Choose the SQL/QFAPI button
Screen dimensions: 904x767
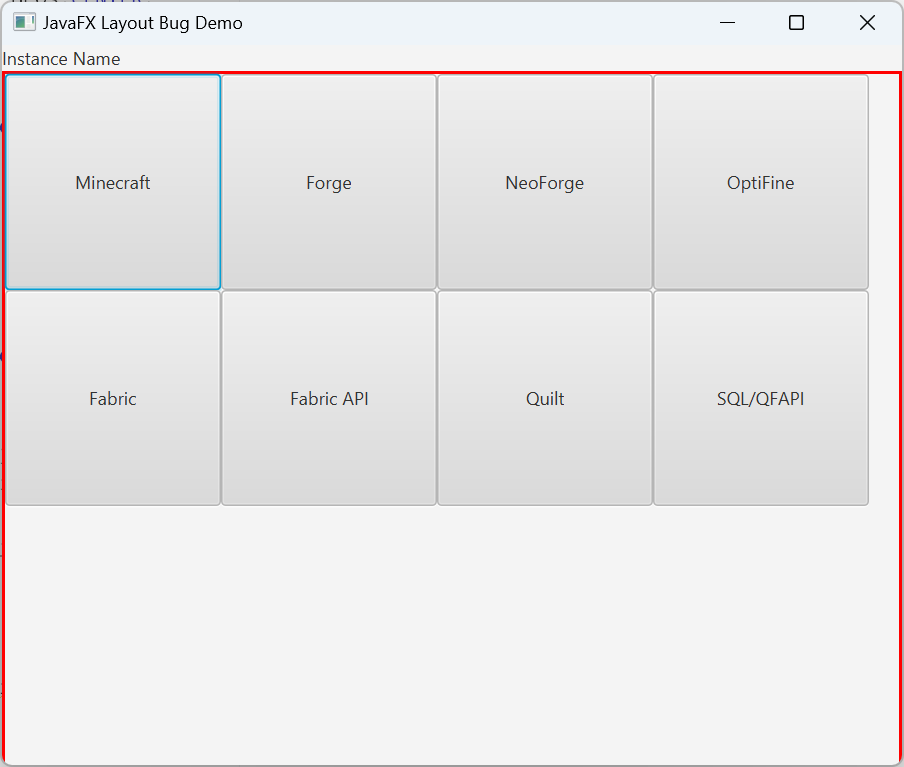coord(760,398)
